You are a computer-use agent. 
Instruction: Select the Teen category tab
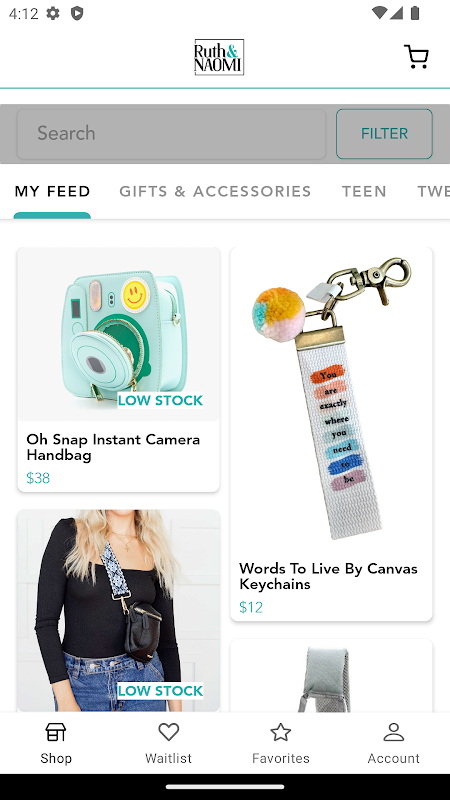coord(364,191)
